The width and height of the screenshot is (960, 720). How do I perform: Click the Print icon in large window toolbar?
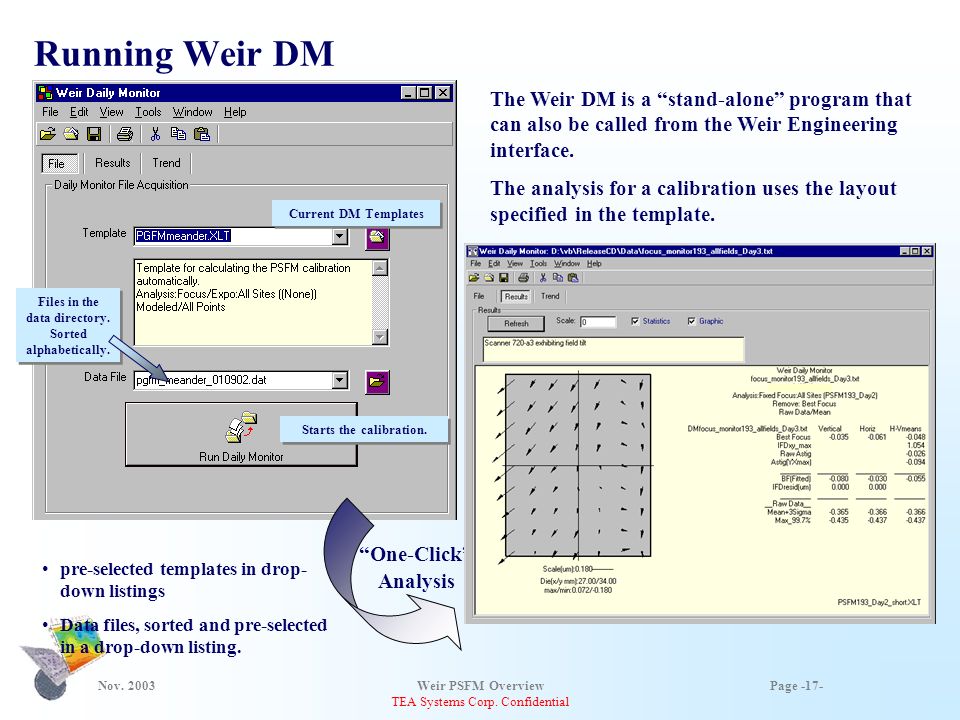click(x=125, y=133)
